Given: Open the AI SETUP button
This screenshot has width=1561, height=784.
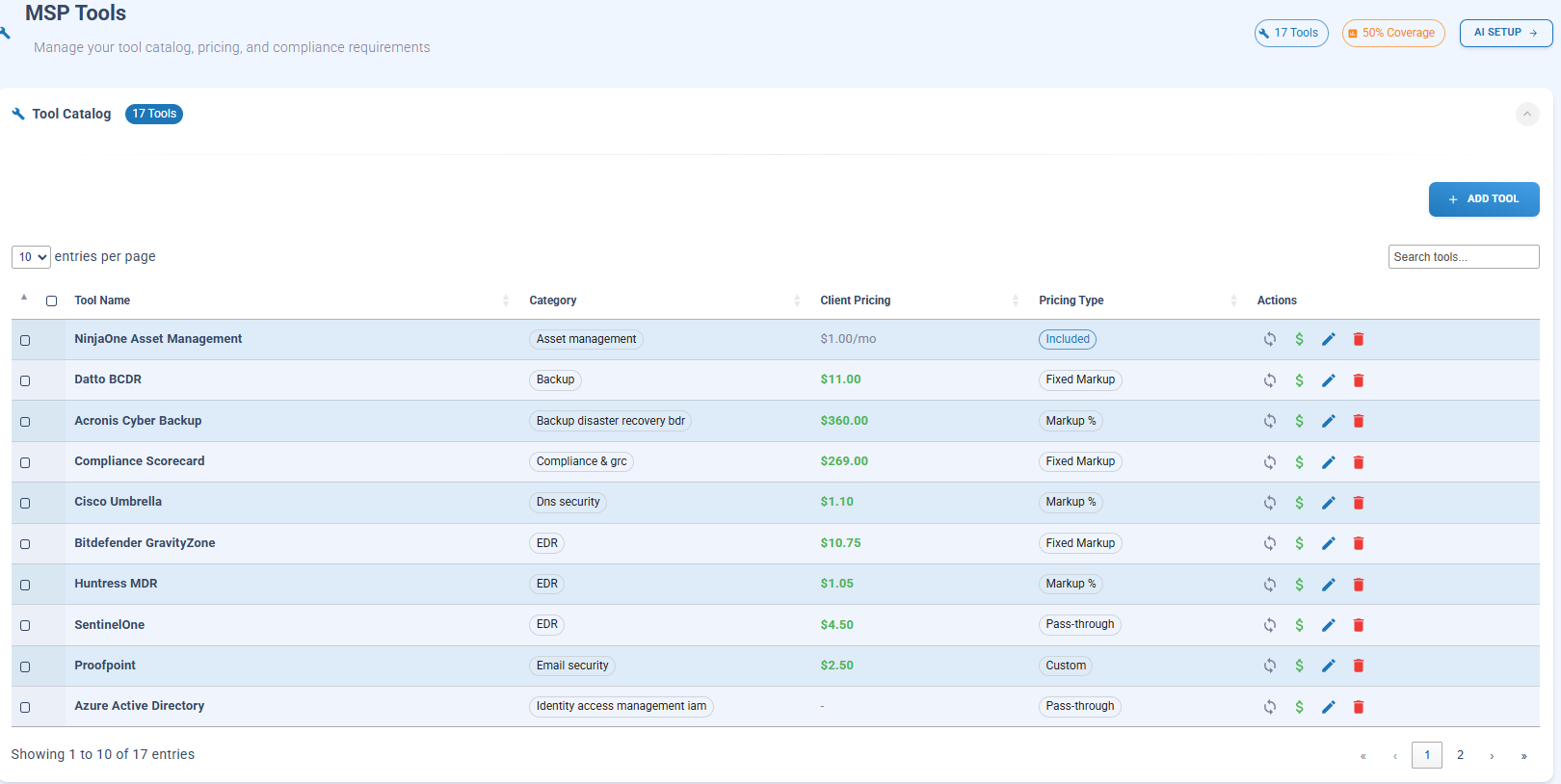Looking at the screenshot, I should [1506, 33].
